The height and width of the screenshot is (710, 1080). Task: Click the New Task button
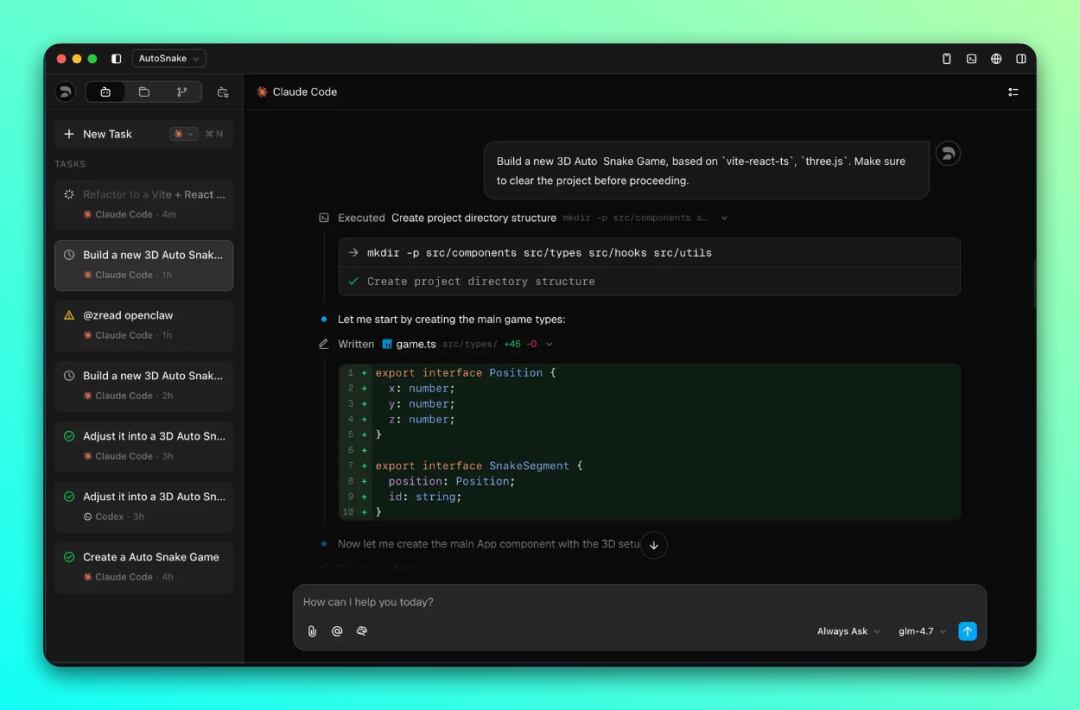coord(107,134)
